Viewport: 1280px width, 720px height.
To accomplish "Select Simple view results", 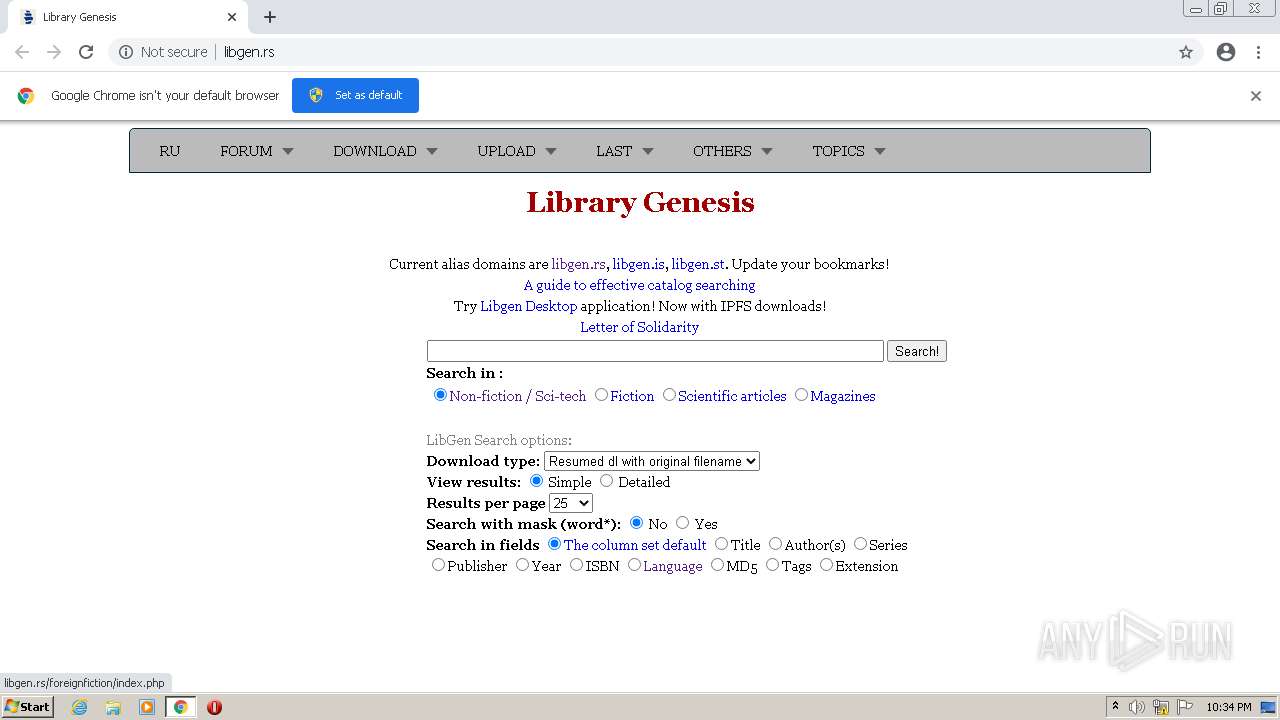I will tap(537, 481).
